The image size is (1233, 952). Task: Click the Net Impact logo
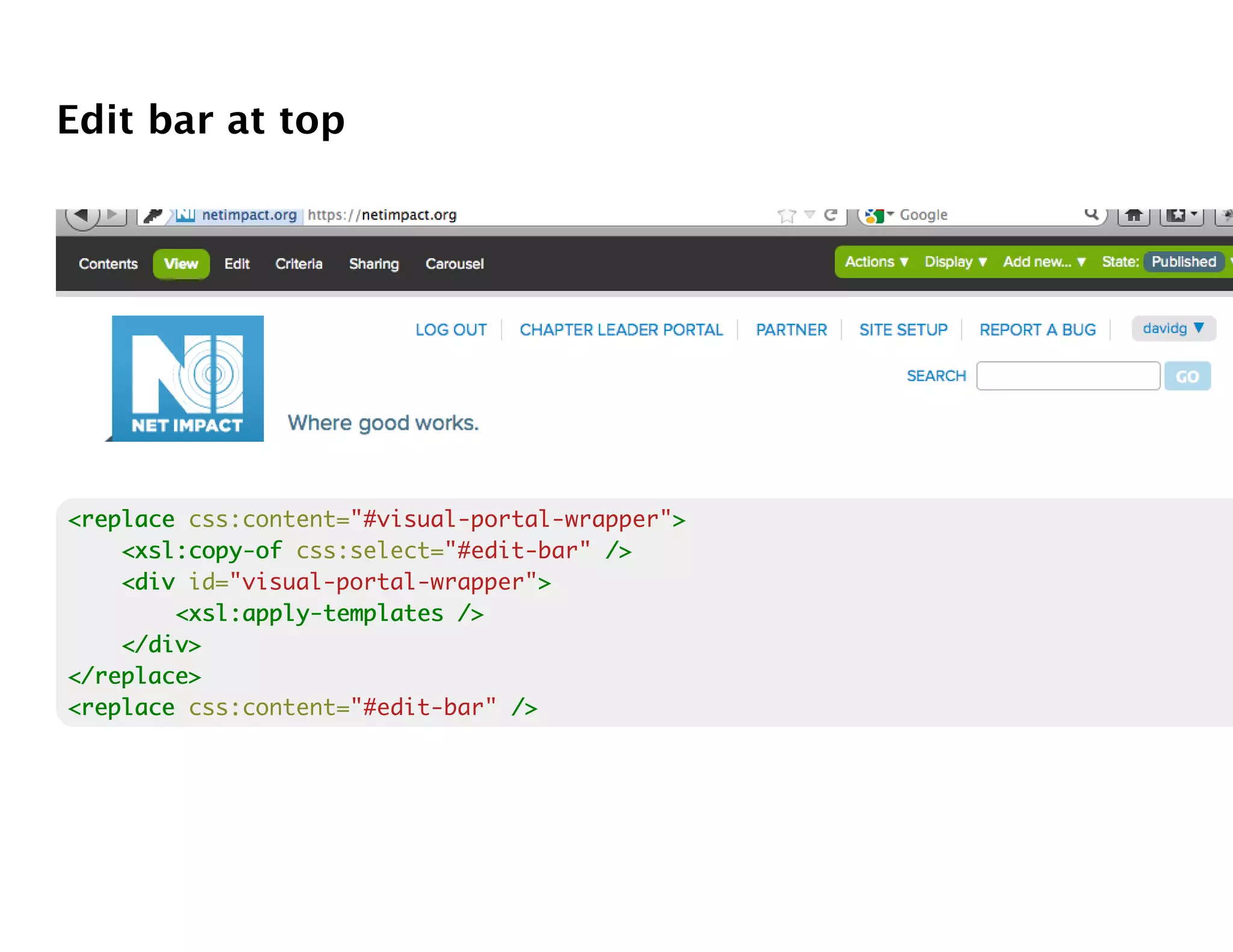tap(187, 379)
